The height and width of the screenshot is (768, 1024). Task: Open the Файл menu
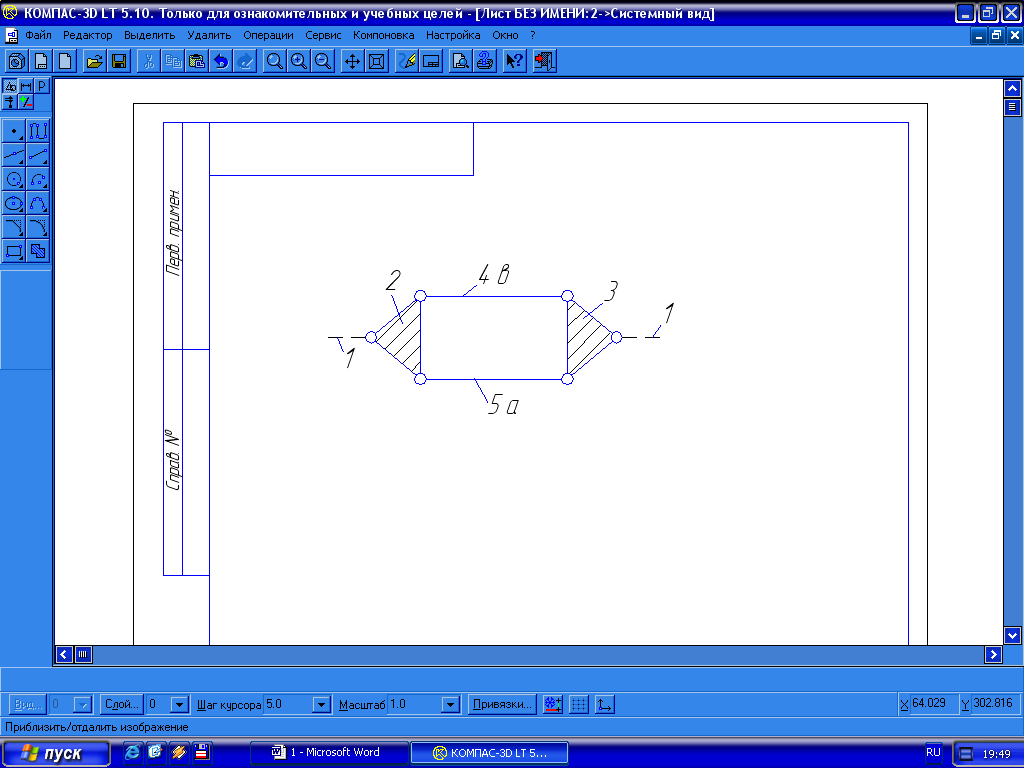tap(39, 35)
